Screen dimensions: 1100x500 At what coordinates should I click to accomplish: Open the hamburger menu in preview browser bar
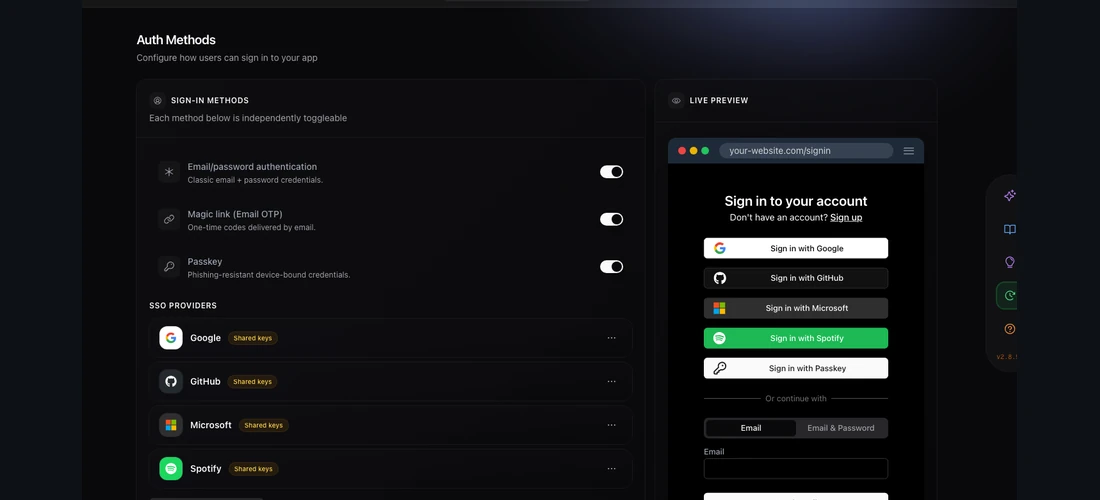pos(908,151)
